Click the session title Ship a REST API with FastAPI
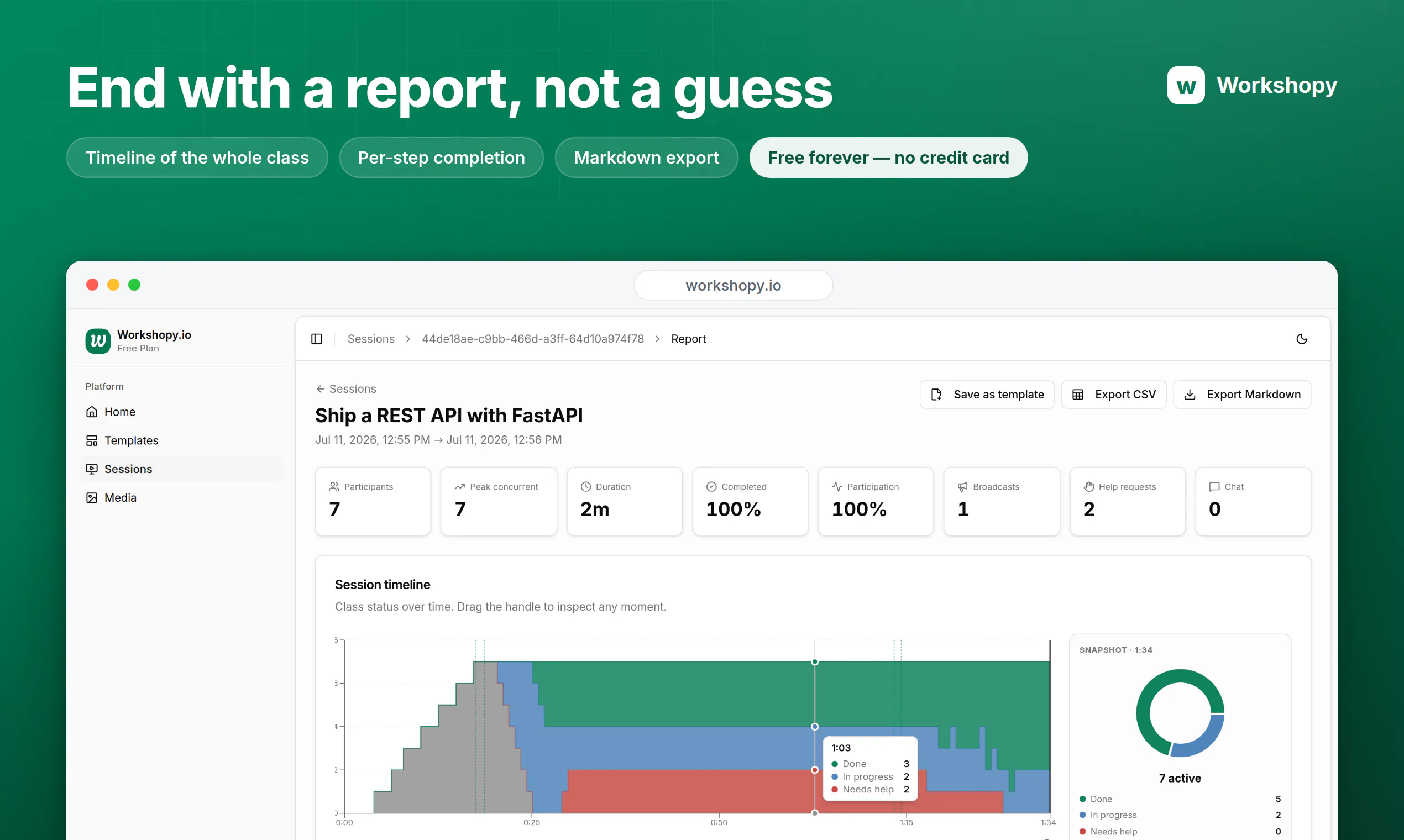This screenshot has width=1404, height=840. tap(449, 416)
